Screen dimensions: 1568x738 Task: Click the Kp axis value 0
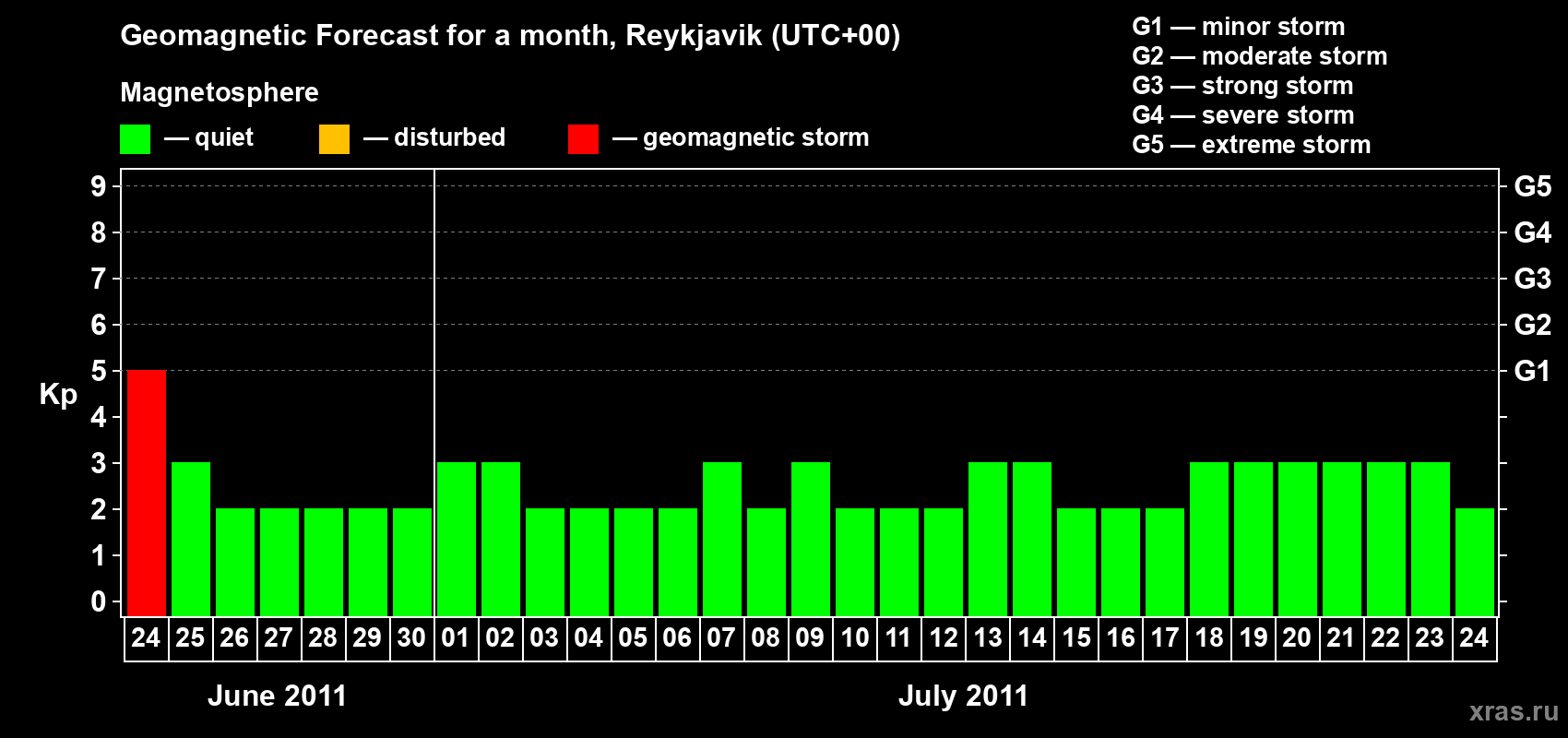click(99, 601)
